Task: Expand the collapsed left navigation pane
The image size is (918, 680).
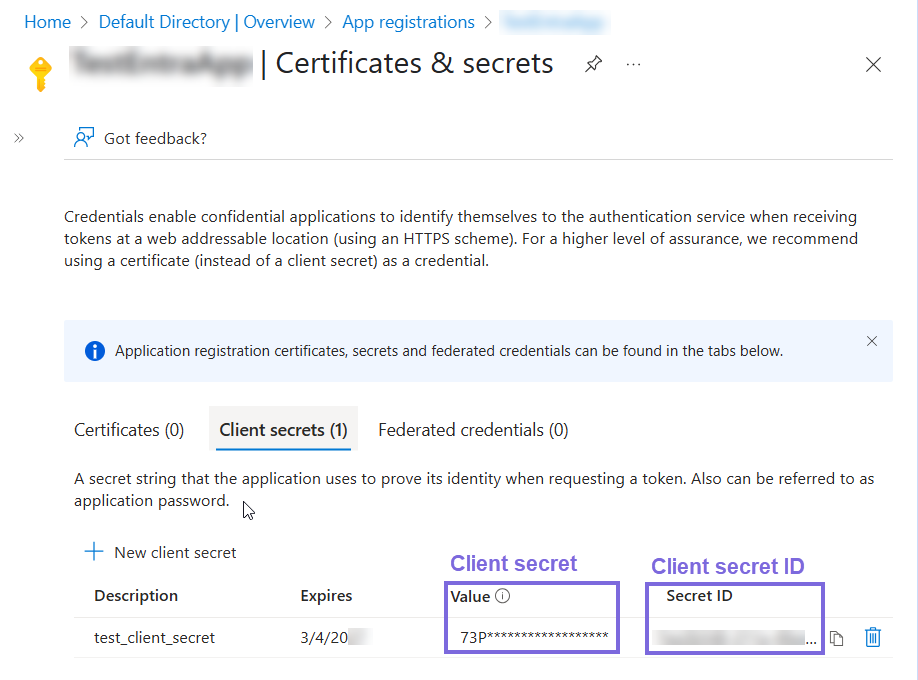Action: coord(17,138)
